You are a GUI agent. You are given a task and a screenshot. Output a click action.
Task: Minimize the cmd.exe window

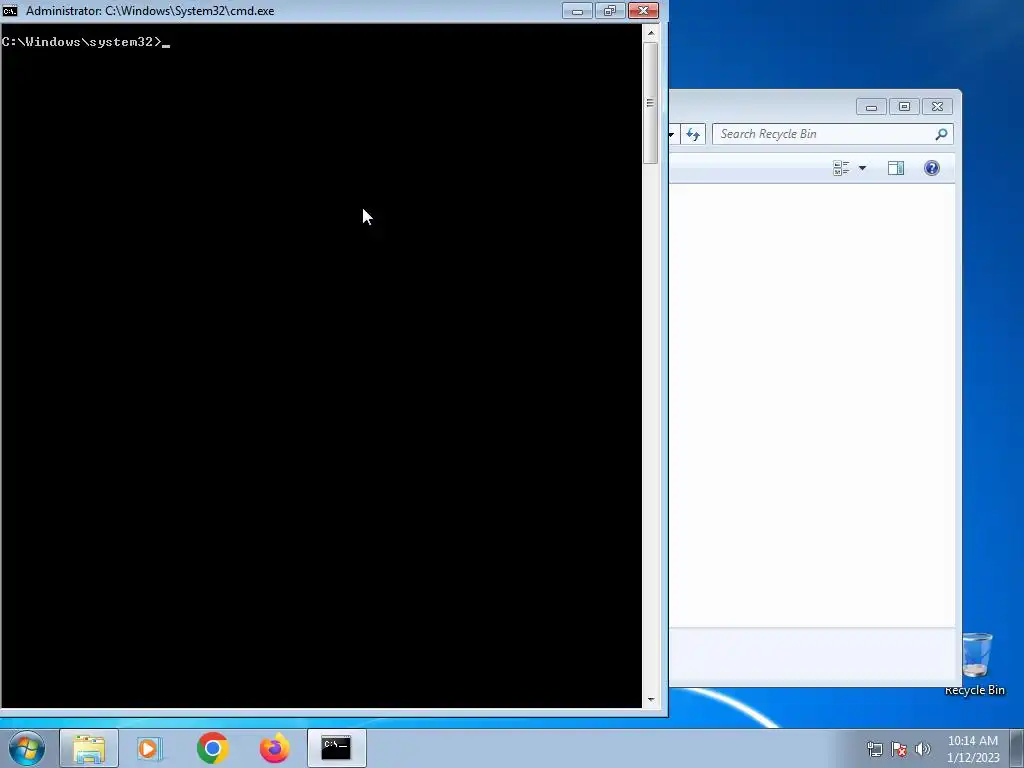[577, 11]
